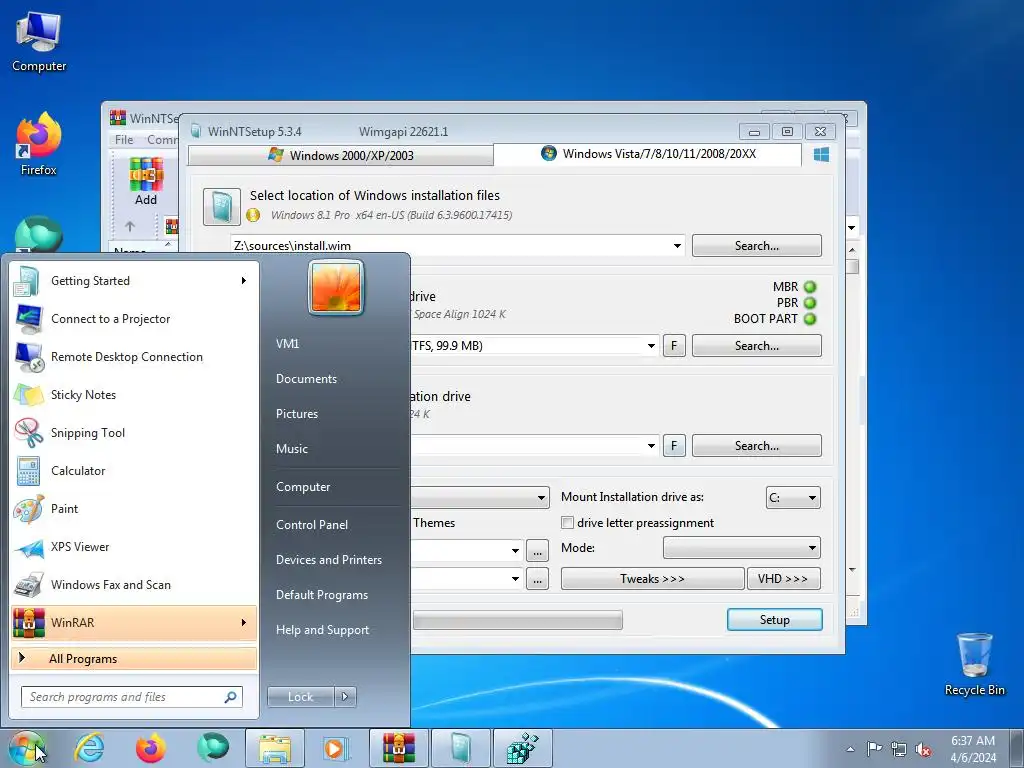Click Search for installation drive
The height and width of the screenshot is (768, 1024).
(756, 445)
